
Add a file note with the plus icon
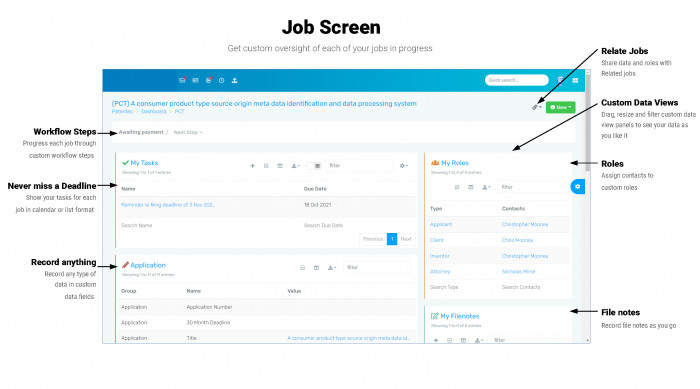click(x=436, y=340)
